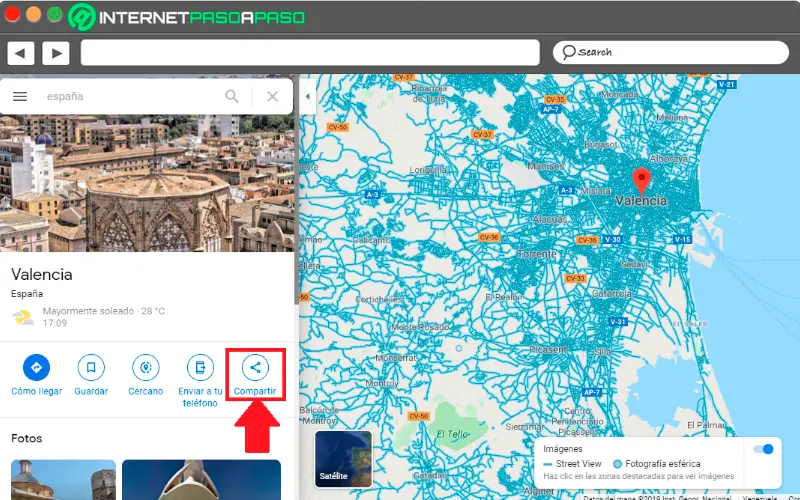Click the Mayormente soleado 28 °C text

tap(104, 311)
